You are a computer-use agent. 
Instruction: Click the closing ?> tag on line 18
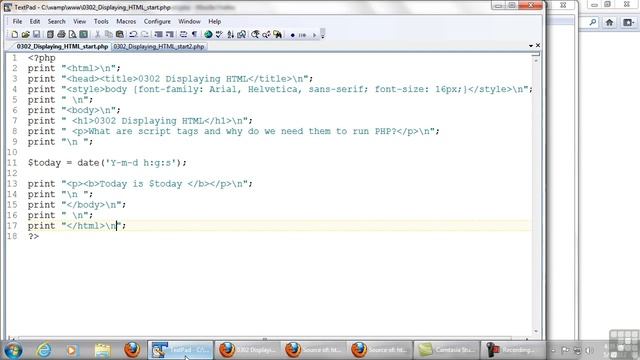pyautogui.click(x=33, y=236)
